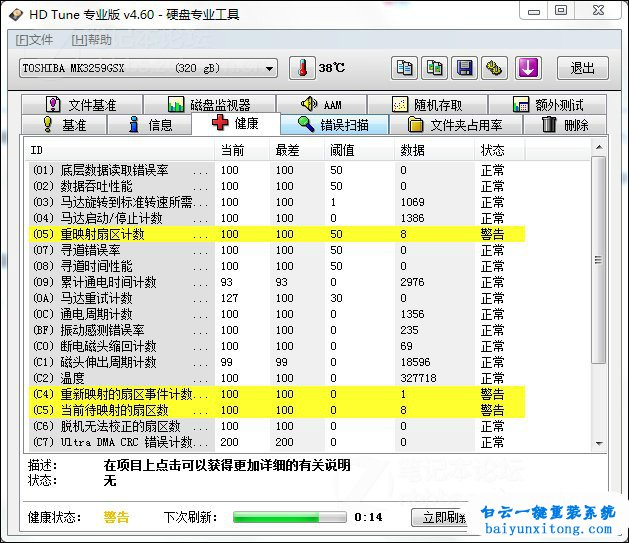Select the (08) 寻道时间性能 row
The width and height of the screenshot is (629, 543).
pos(276,266)
